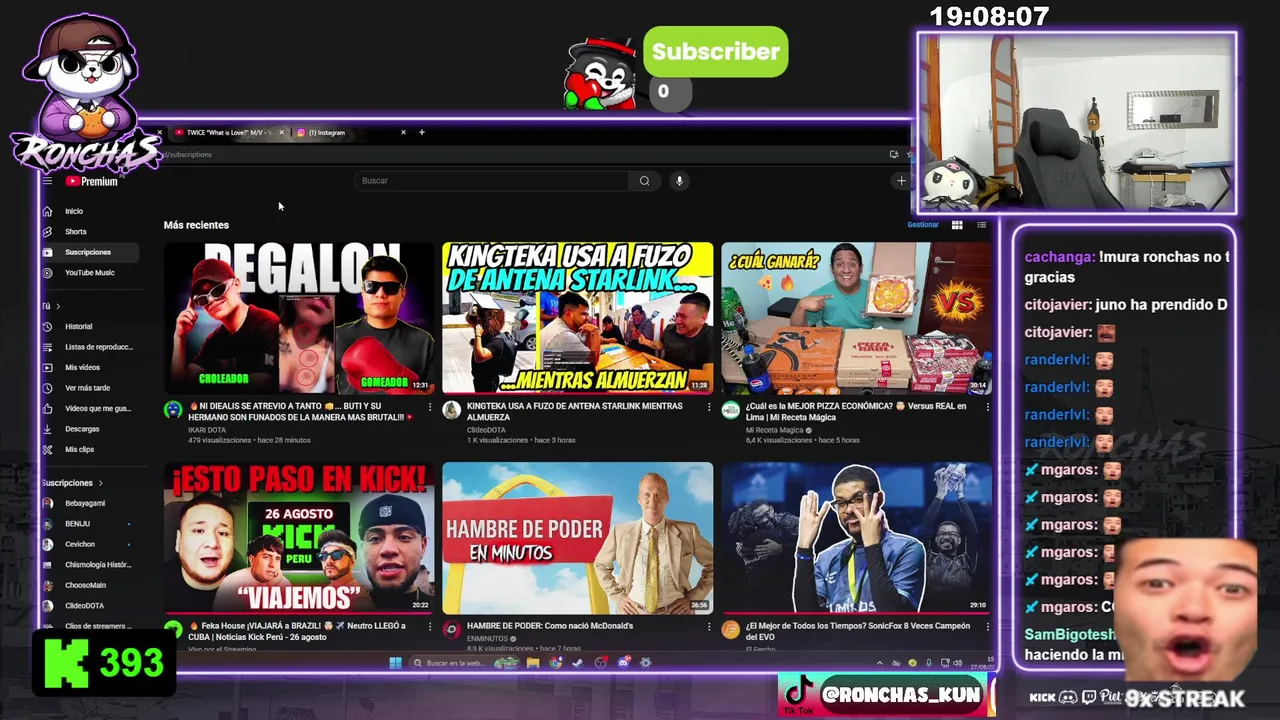Open Discord from the taskbar
1280x720 pixels.
click(623, 663)
